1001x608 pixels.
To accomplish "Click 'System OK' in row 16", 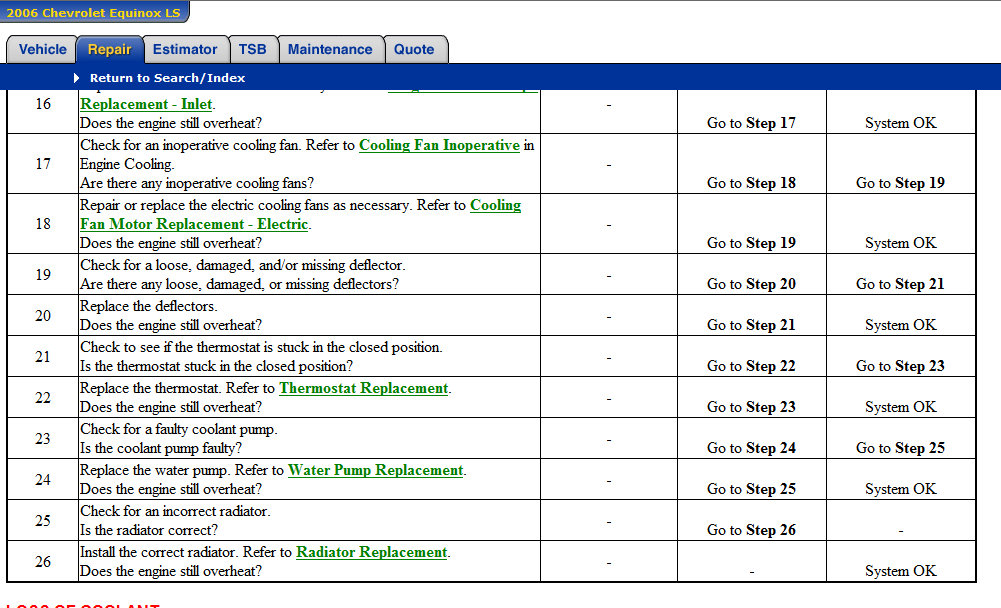I will click(x=901, y=123).
